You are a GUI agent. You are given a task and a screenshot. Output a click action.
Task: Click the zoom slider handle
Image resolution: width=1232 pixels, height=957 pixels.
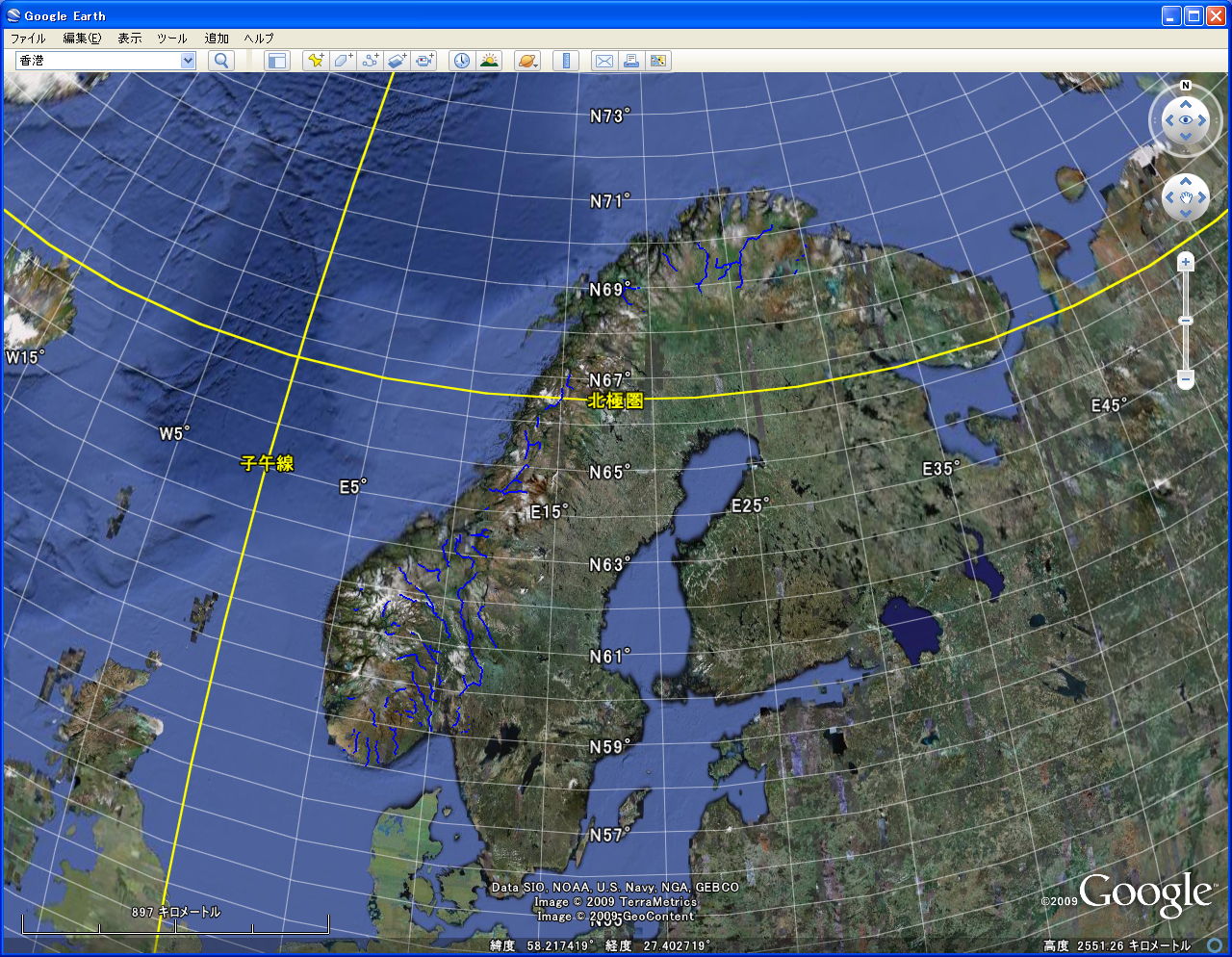pos(1186,321)
